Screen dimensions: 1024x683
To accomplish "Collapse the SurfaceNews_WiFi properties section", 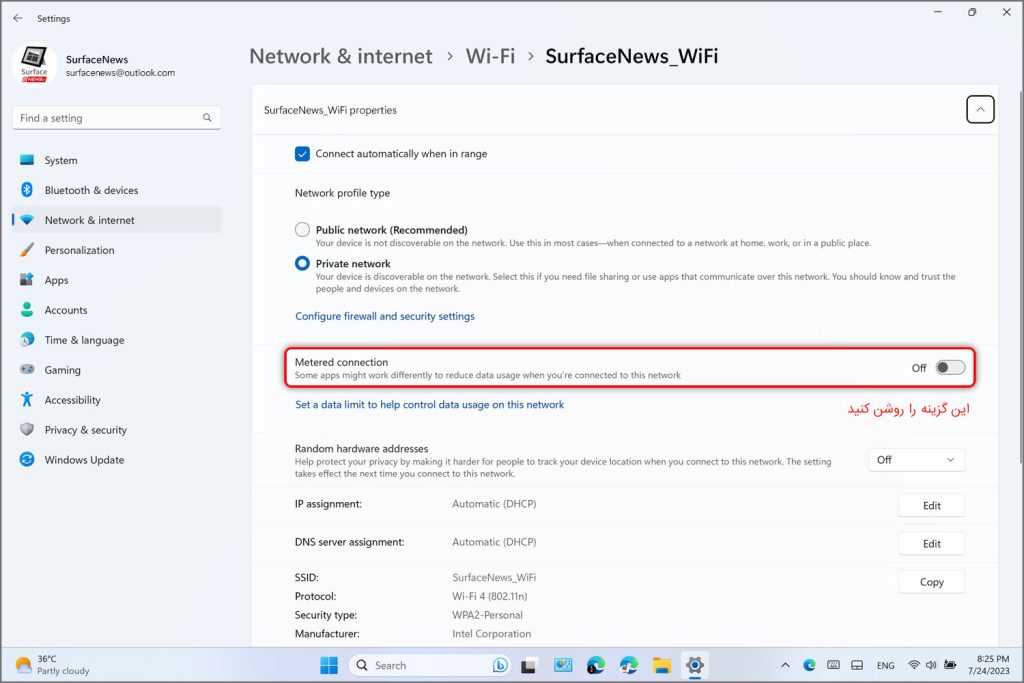I will [980, 110].
